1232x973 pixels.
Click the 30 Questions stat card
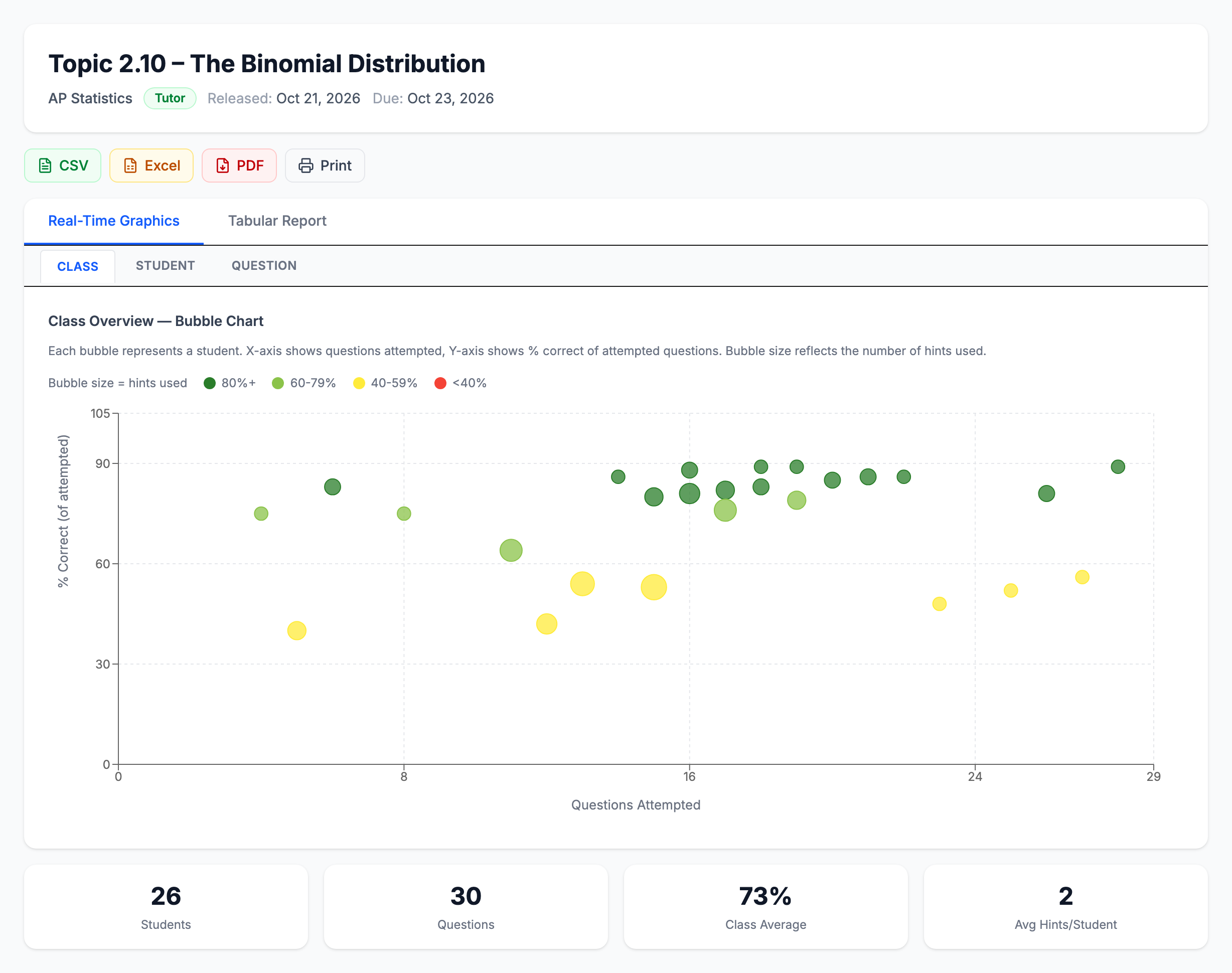point(466,907)
